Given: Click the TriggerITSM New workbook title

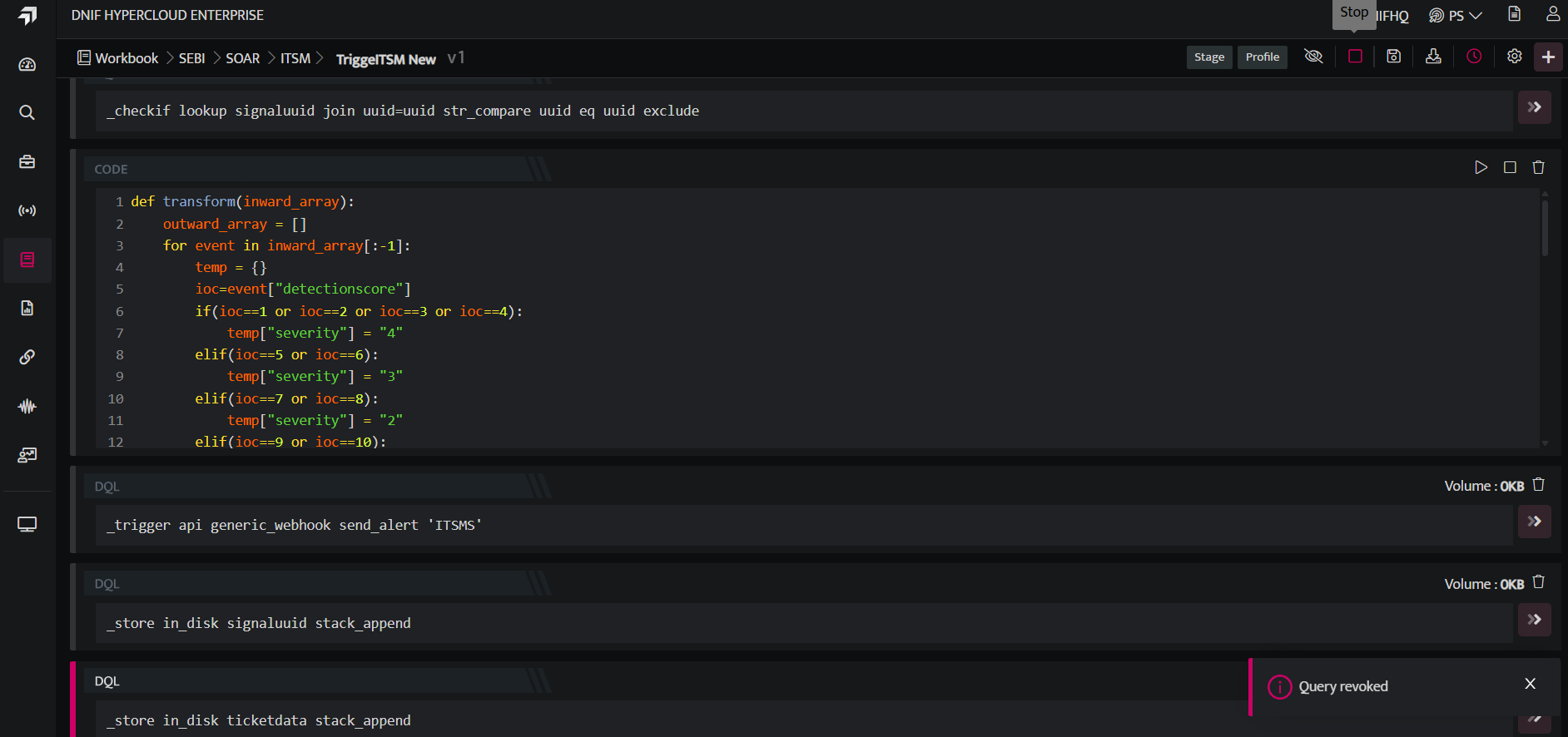Looking at the screenshot, I should click(386, 59).
